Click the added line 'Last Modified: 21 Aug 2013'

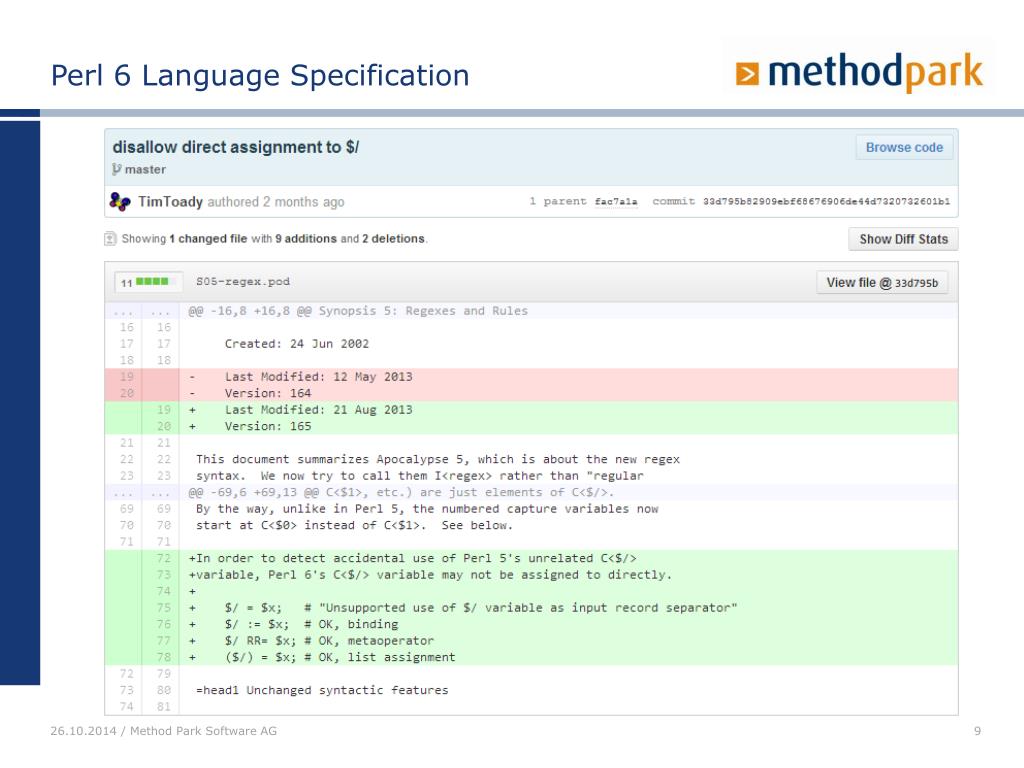[x=532, y=410]
